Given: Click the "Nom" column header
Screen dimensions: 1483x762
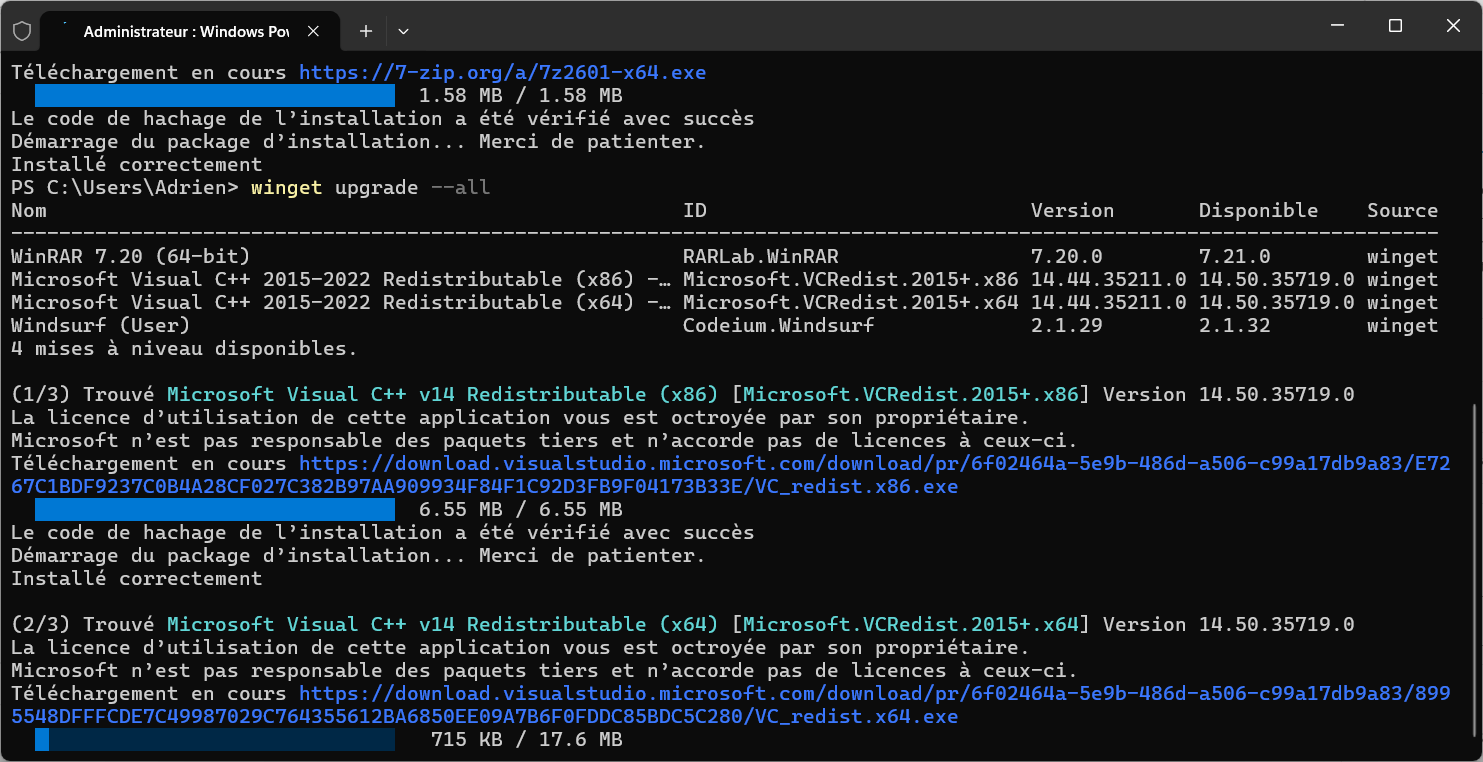Looking at the screenshot, I should pyautogui.click(x=29, y=211).
